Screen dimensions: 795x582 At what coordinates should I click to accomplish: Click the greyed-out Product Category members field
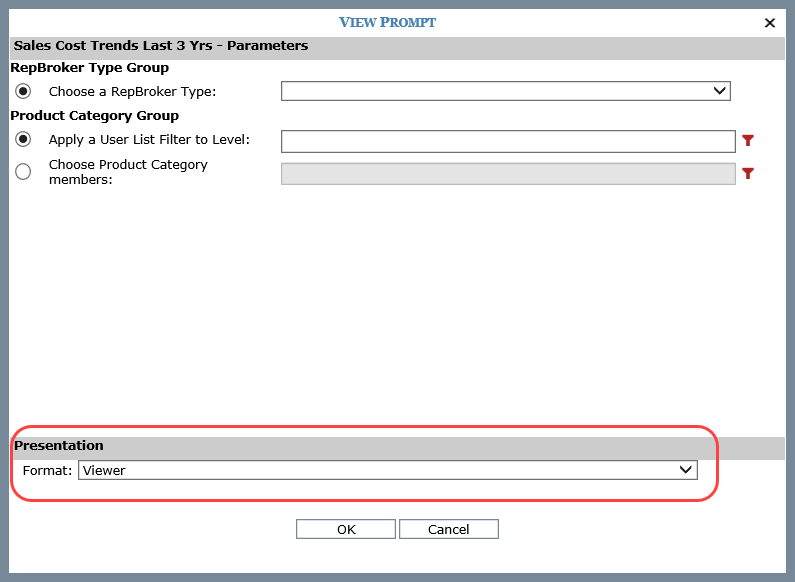pos(508,173)
